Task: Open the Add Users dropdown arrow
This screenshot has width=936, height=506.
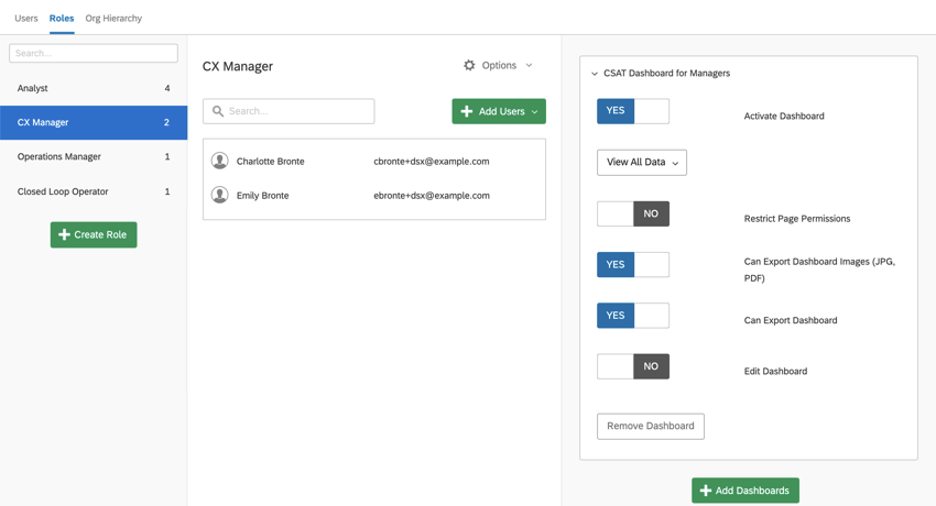Action: 534,112
